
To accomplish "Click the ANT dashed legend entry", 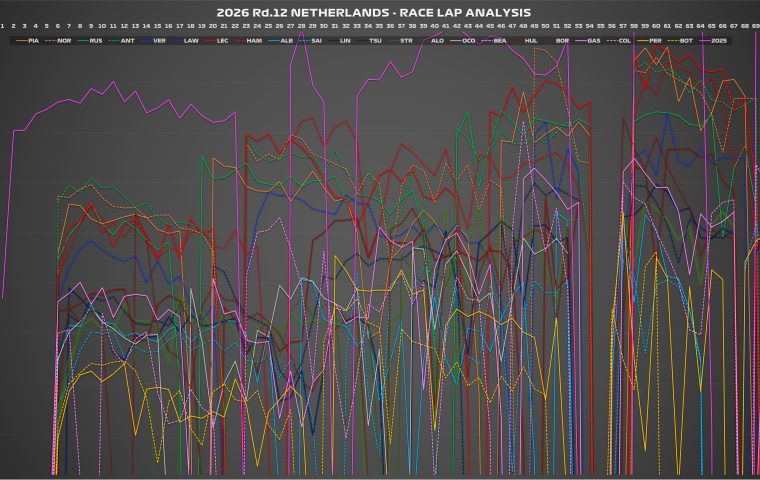I will tap(122, 41).
